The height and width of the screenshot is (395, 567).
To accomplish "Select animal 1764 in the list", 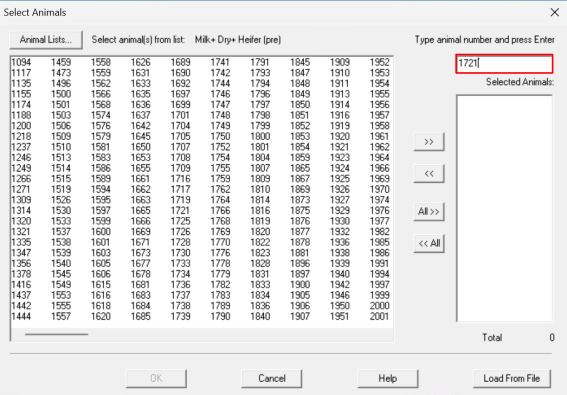I will coord(220,200).
